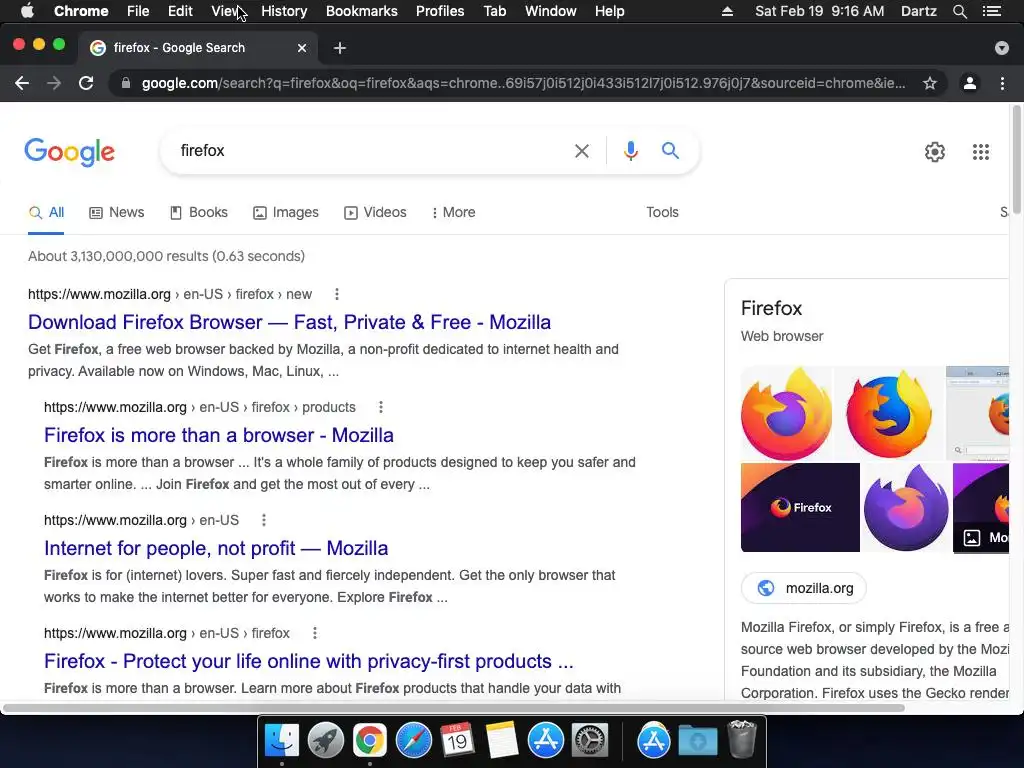Reload the current page
This screenshot has height=768, width=1024.
point(86,83)
